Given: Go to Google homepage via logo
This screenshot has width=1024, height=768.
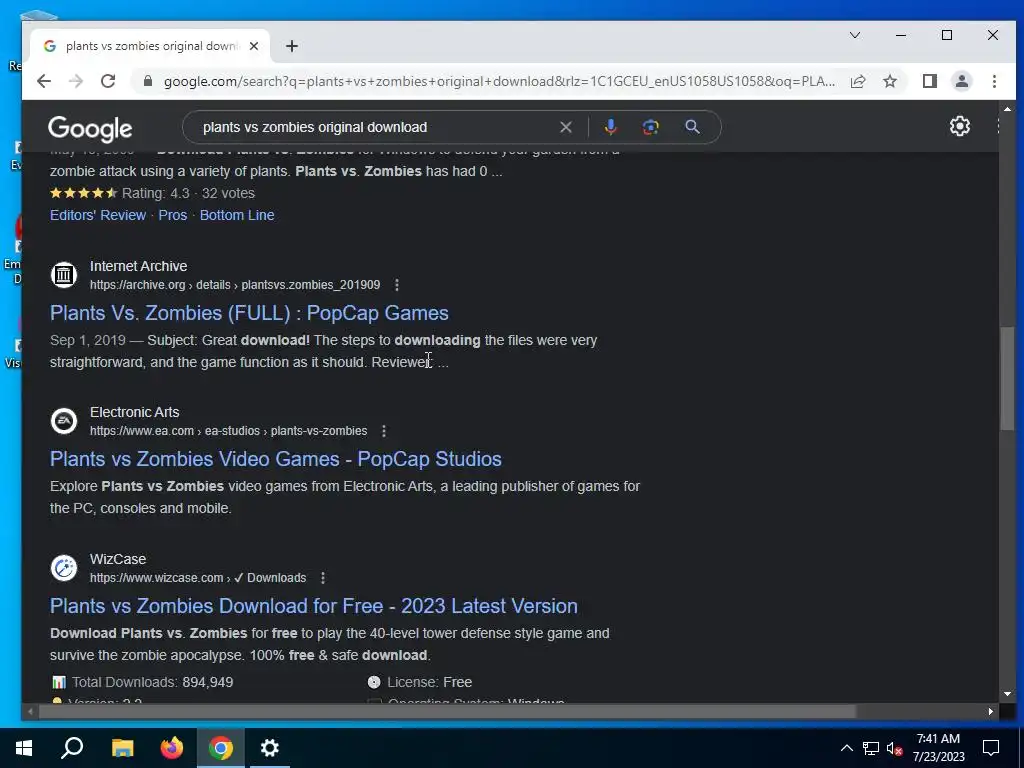Looking at the screenshot, I should point(90,128).
